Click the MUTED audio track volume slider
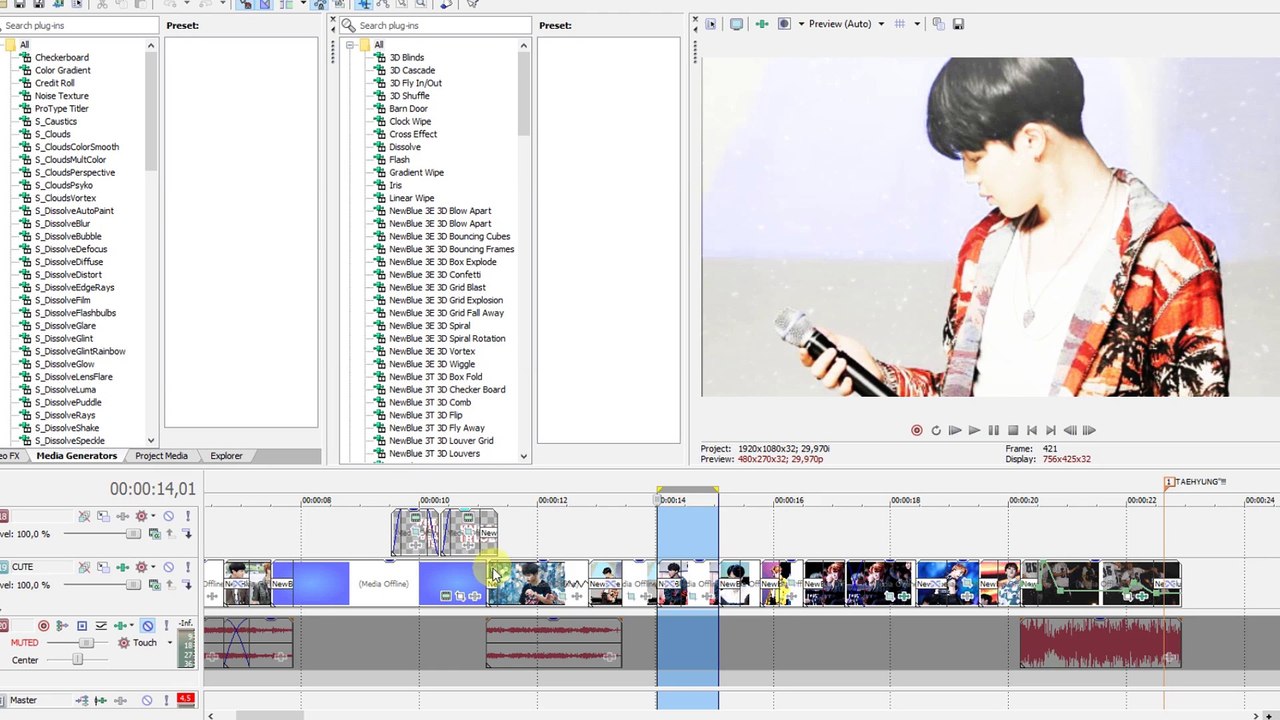The image size is (1280, 720). [85, 643]
